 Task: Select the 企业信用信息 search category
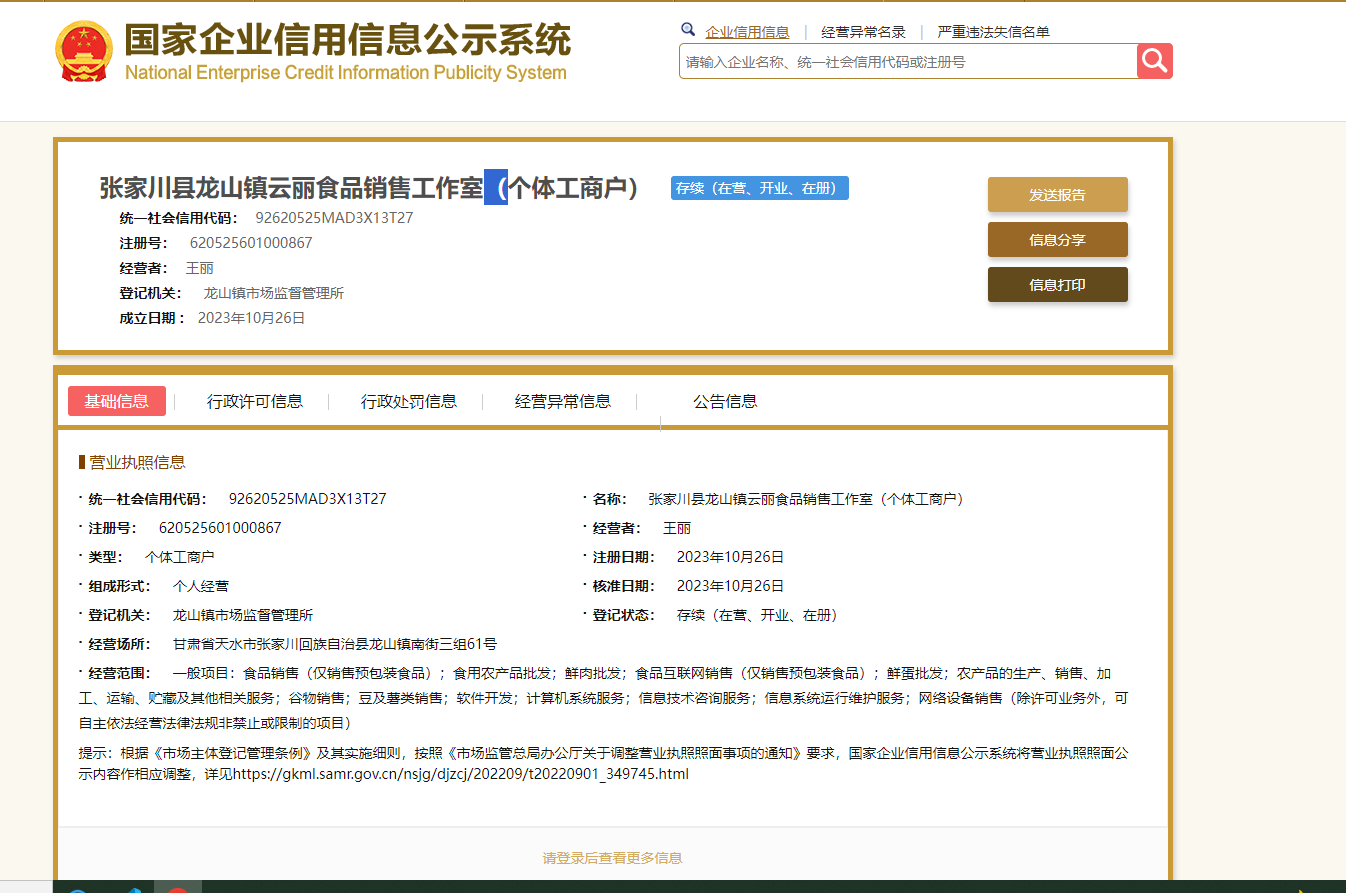point(747,32)
